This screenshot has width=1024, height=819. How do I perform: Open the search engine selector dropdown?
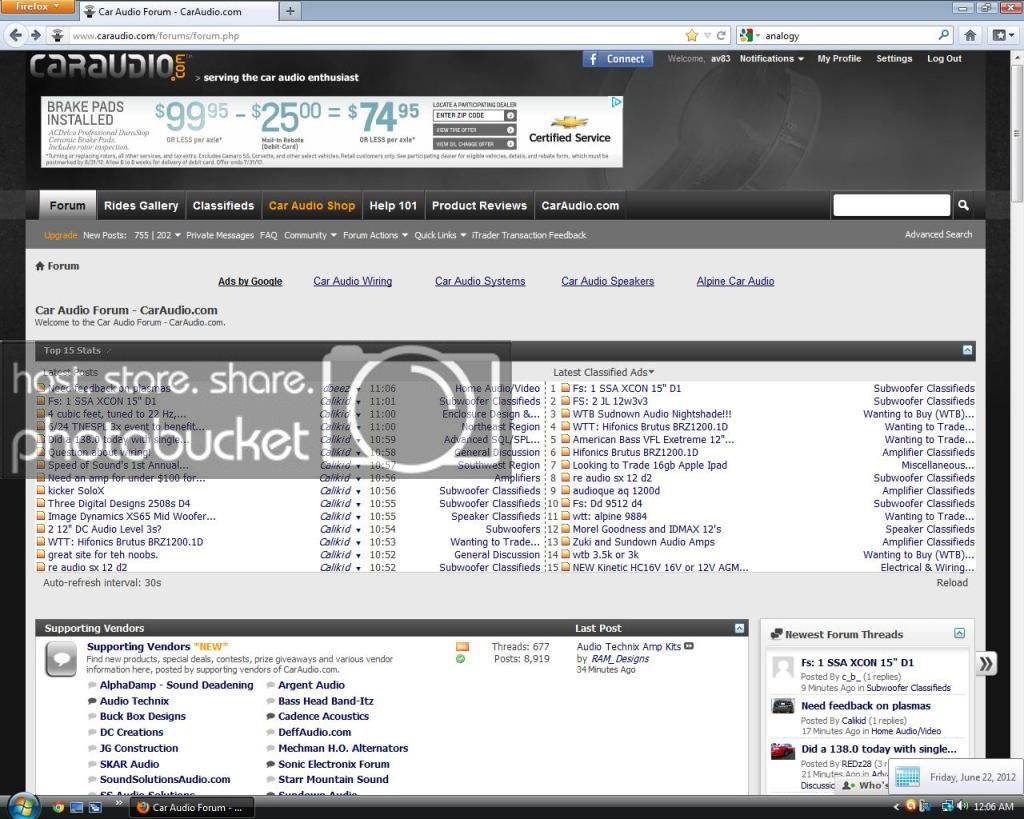click(x=750, y=35)
